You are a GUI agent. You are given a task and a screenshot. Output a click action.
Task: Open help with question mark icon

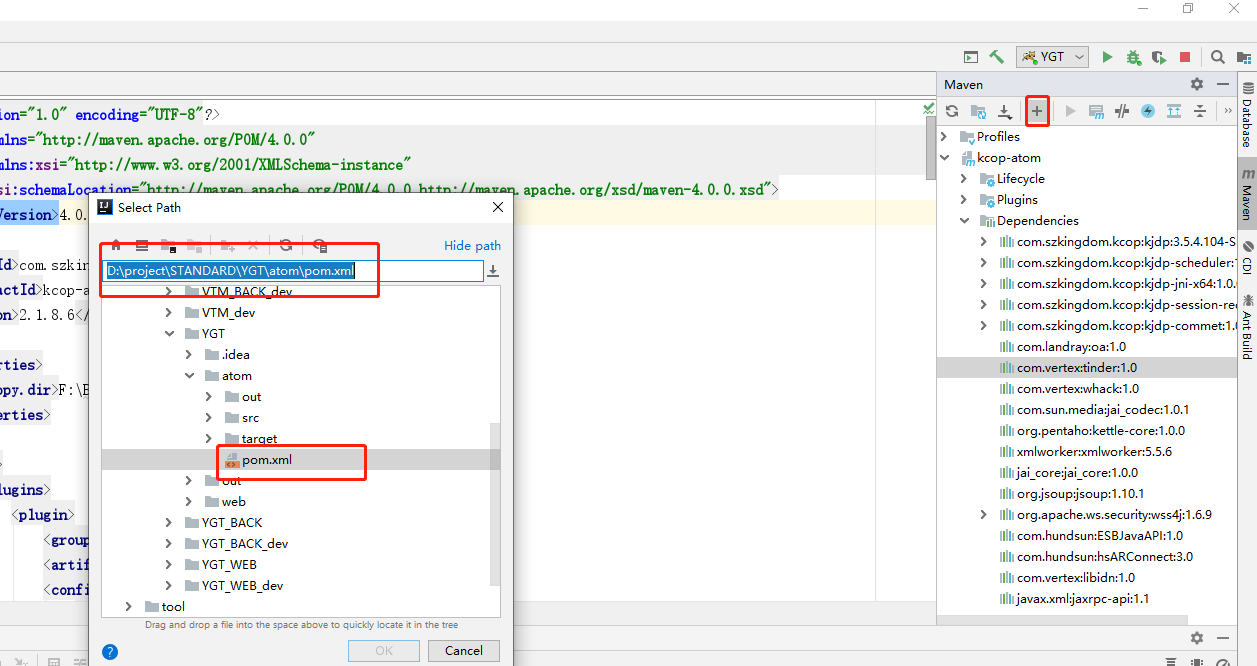click(x=110, y=651)
